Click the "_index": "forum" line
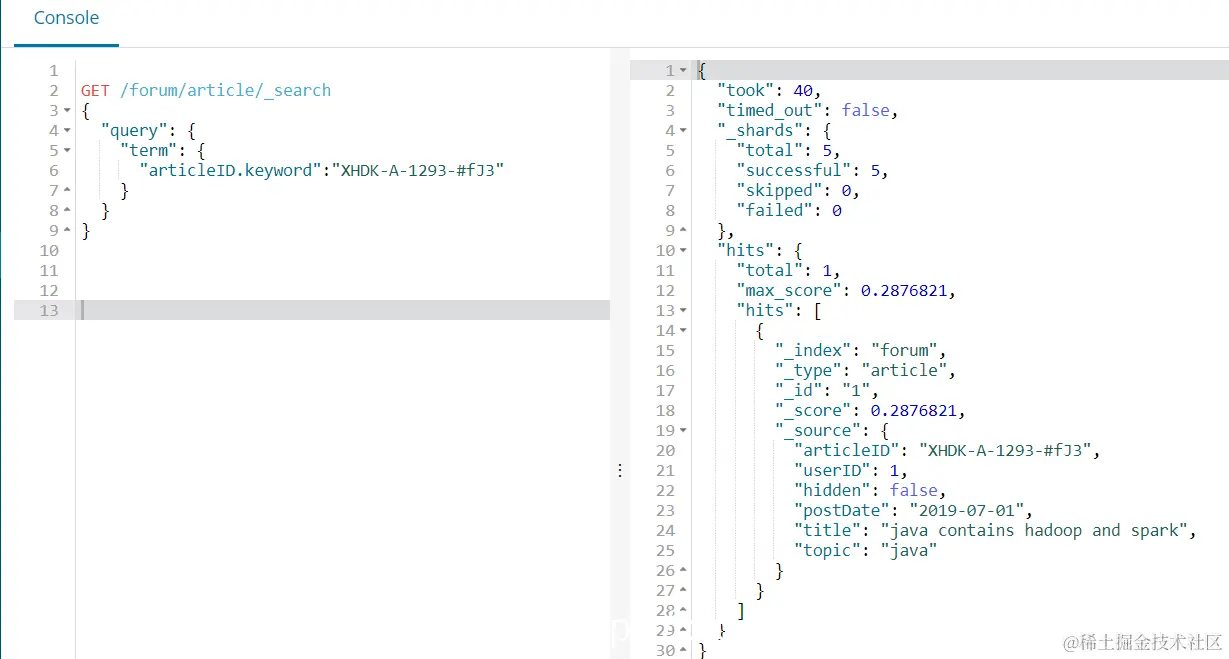The image size is (1229, 659). 860,350
